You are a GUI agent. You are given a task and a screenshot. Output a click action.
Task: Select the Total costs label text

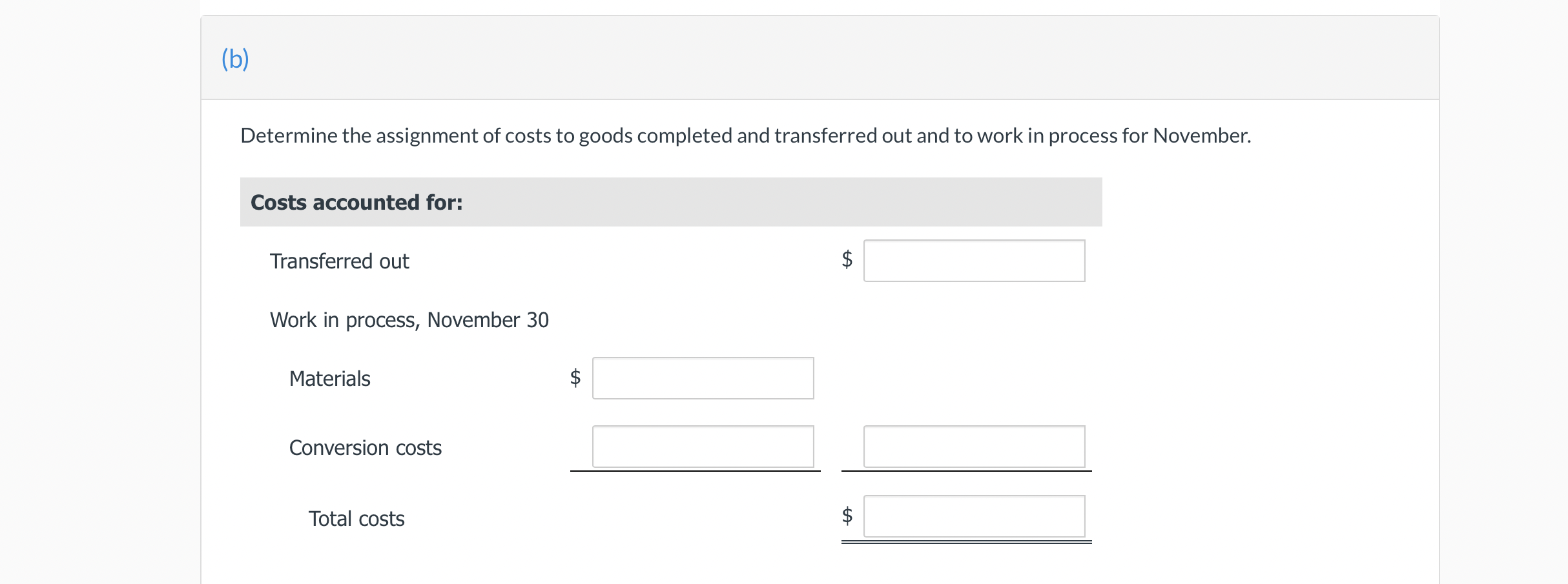point(356,518)
